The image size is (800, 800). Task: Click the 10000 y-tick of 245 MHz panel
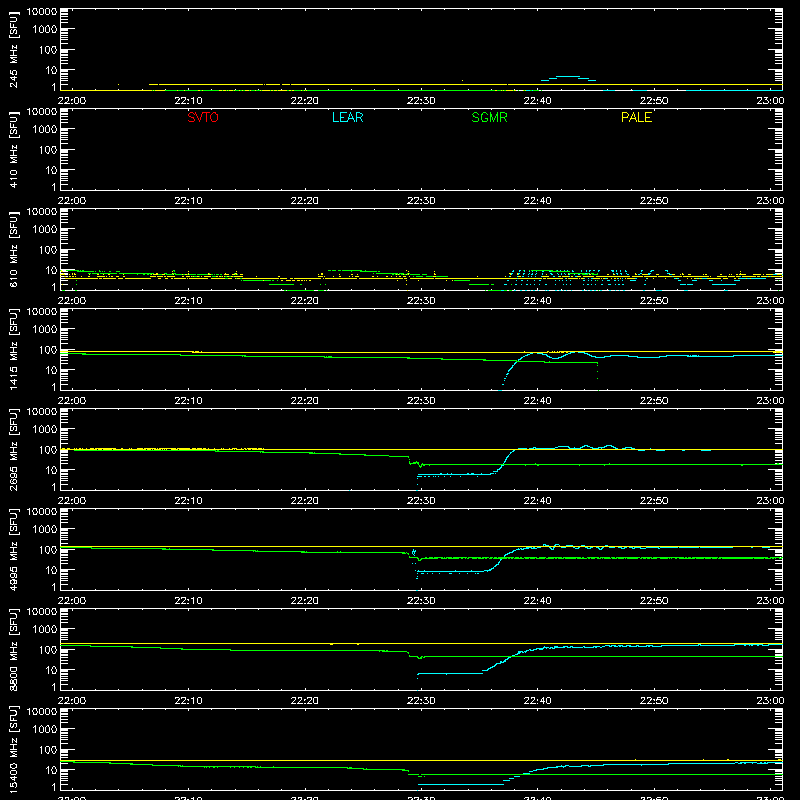(42, 12)
